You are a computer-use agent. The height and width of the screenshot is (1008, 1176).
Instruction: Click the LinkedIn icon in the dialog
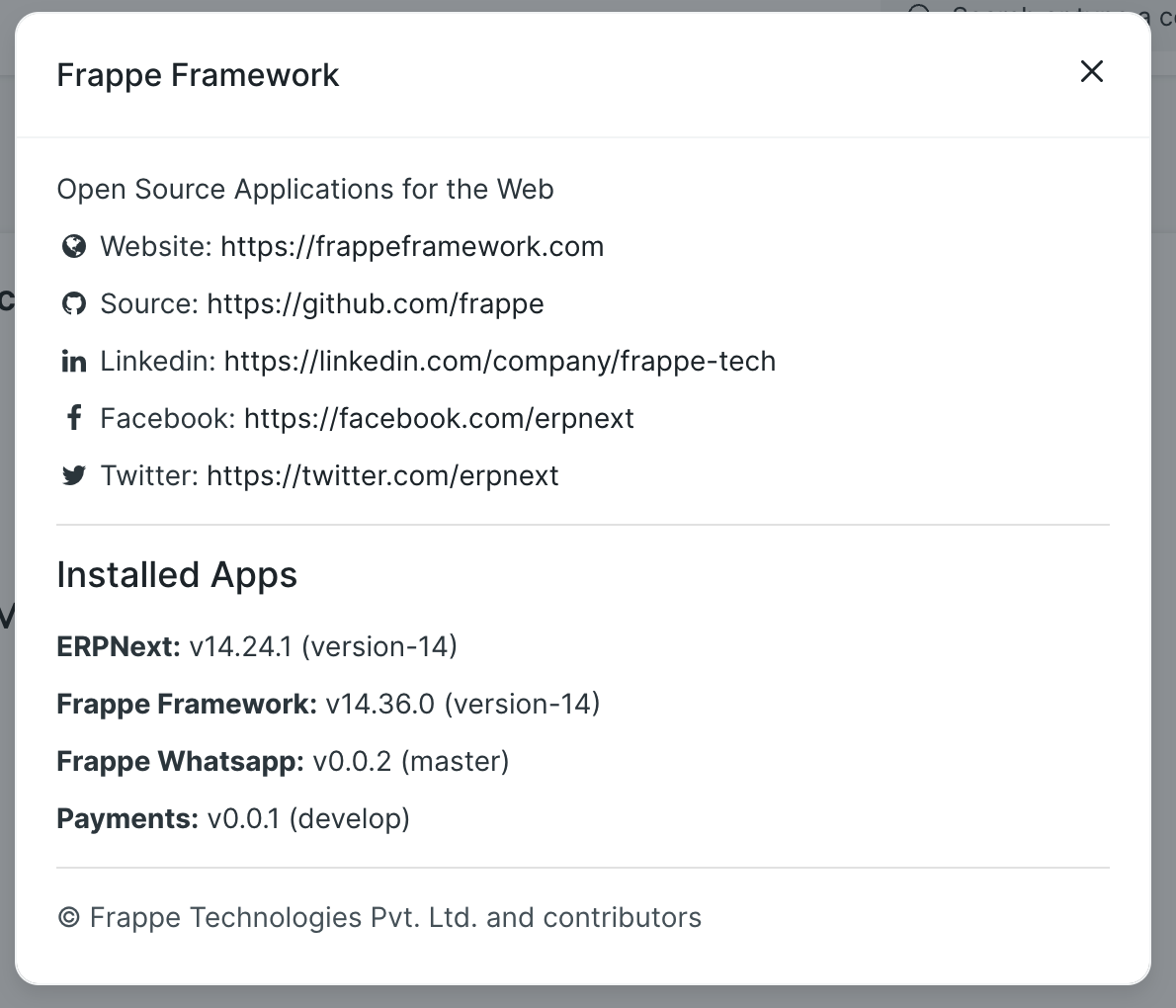[74, 361]
